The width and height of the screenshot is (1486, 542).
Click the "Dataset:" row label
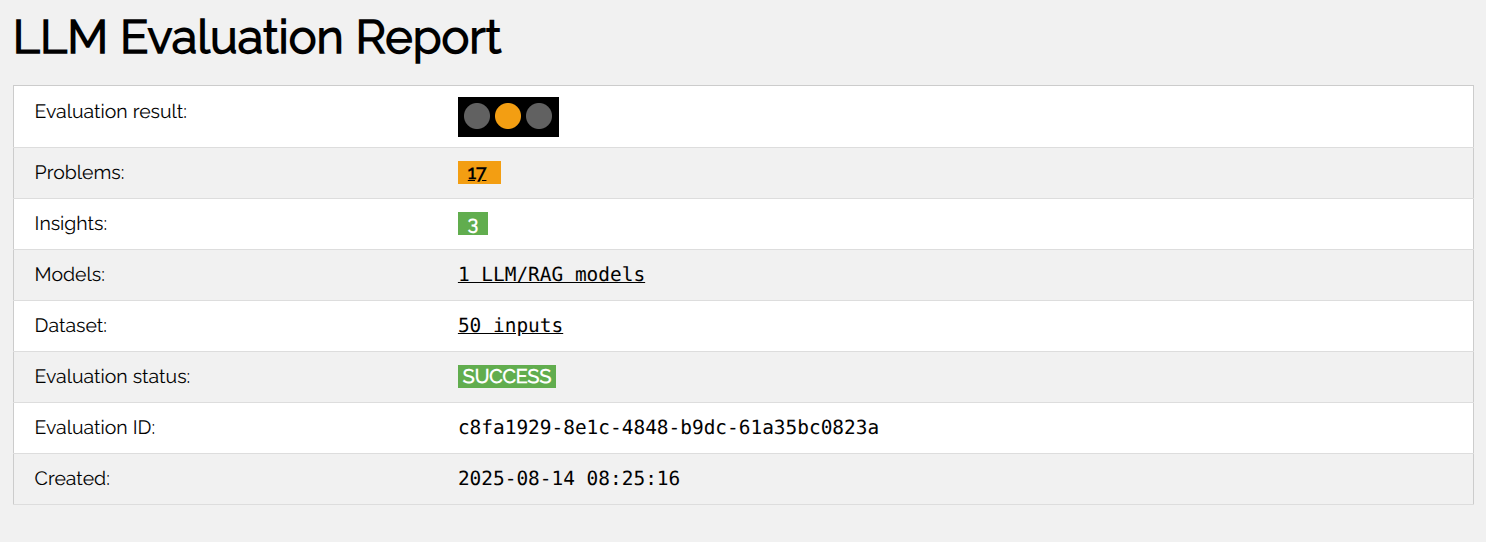71,326
